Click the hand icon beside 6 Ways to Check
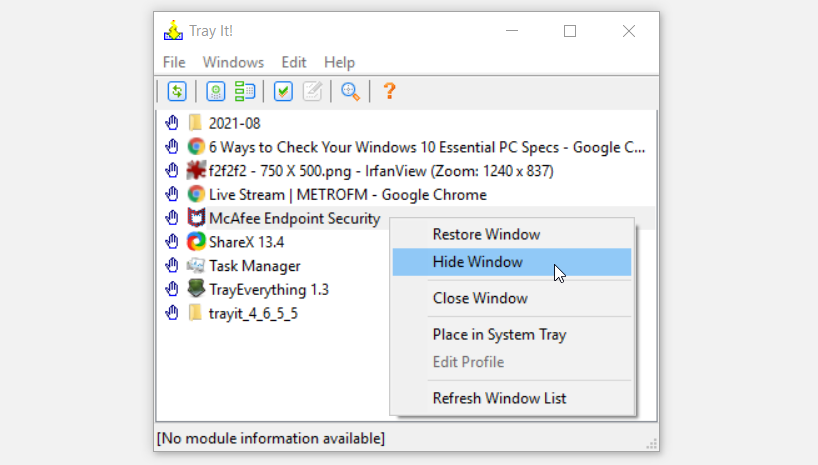Image resolution: width=818 pixels, height=465 pixels. coord(172,147)
